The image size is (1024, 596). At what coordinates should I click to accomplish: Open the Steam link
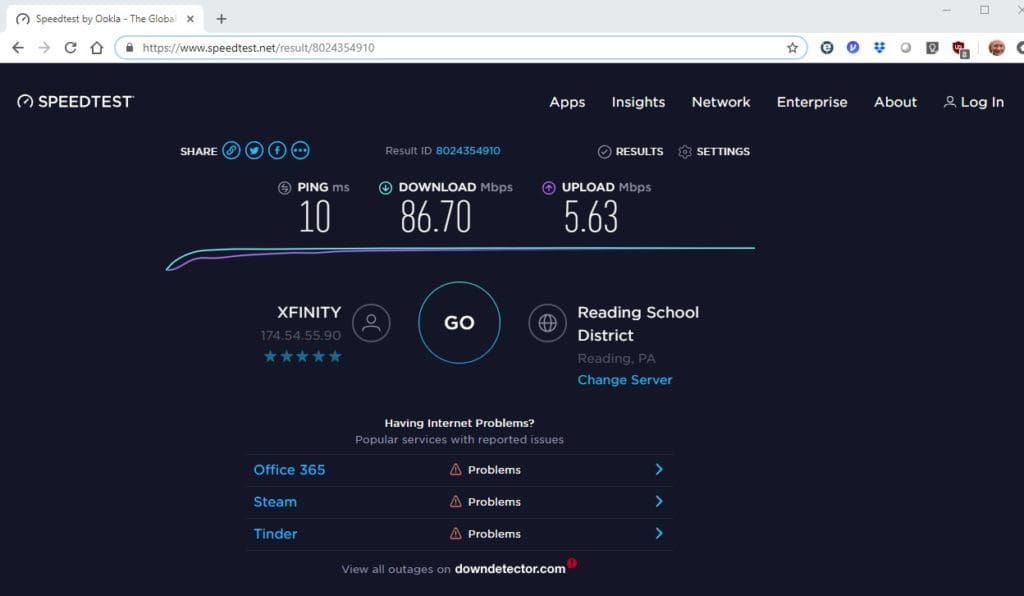(275, 502)
